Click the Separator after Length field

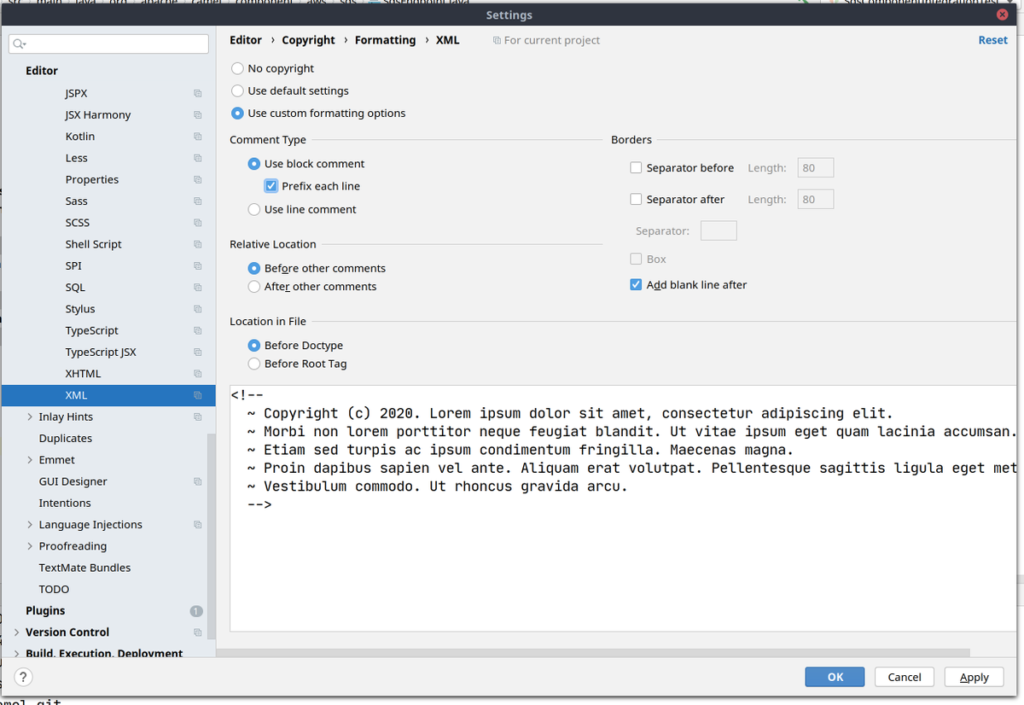click(x=816, y=199)
